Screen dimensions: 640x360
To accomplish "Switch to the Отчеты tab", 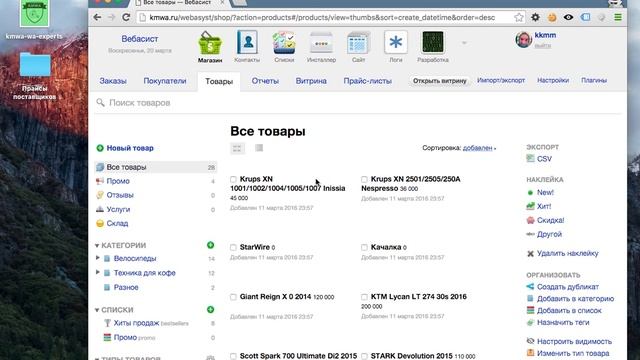I will pyautogui.click(x=265, y=81).
